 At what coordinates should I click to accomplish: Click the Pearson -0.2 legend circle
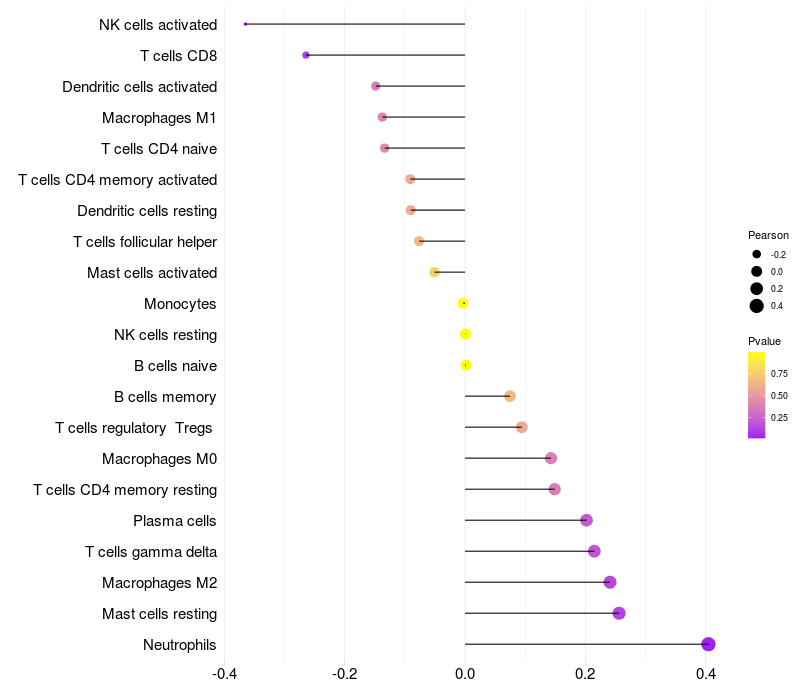tap(757, 254)
